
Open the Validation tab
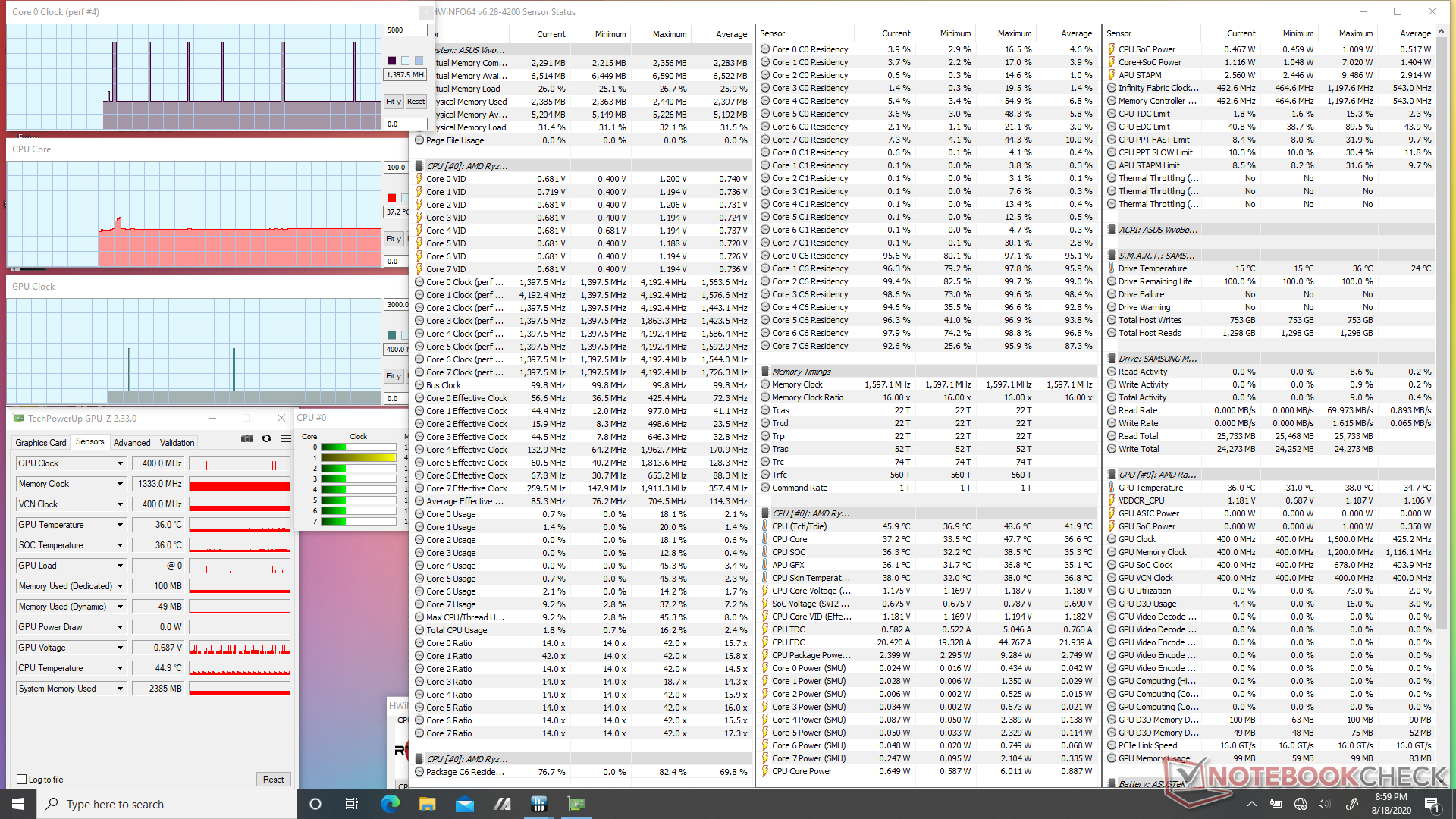coord(177,442)
